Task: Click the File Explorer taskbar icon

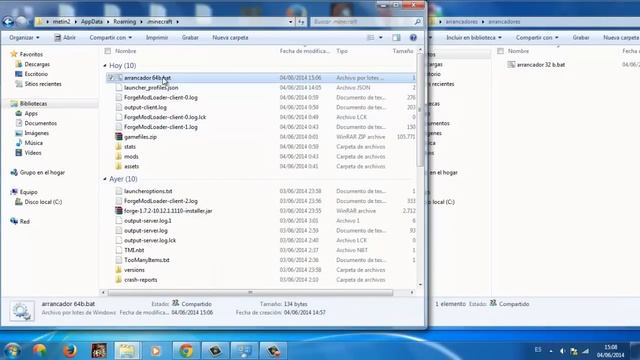Action: click(x=127, y=351)
